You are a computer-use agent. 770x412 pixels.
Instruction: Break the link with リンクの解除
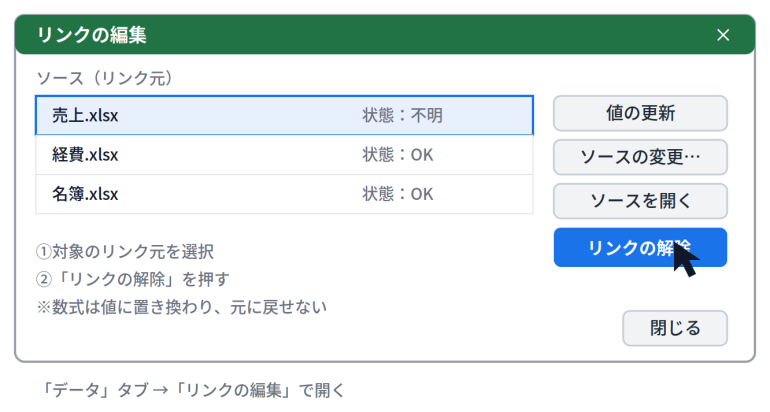[x=640, y=247]
